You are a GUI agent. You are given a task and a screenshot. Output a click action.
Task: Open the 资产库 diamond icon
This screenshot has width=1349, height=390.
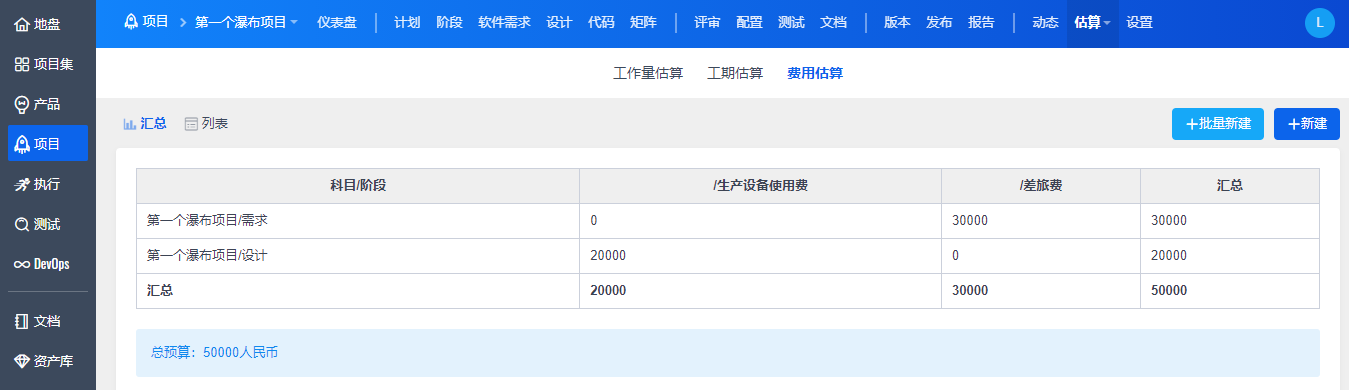pyautogui.click(x=22, y=361)
